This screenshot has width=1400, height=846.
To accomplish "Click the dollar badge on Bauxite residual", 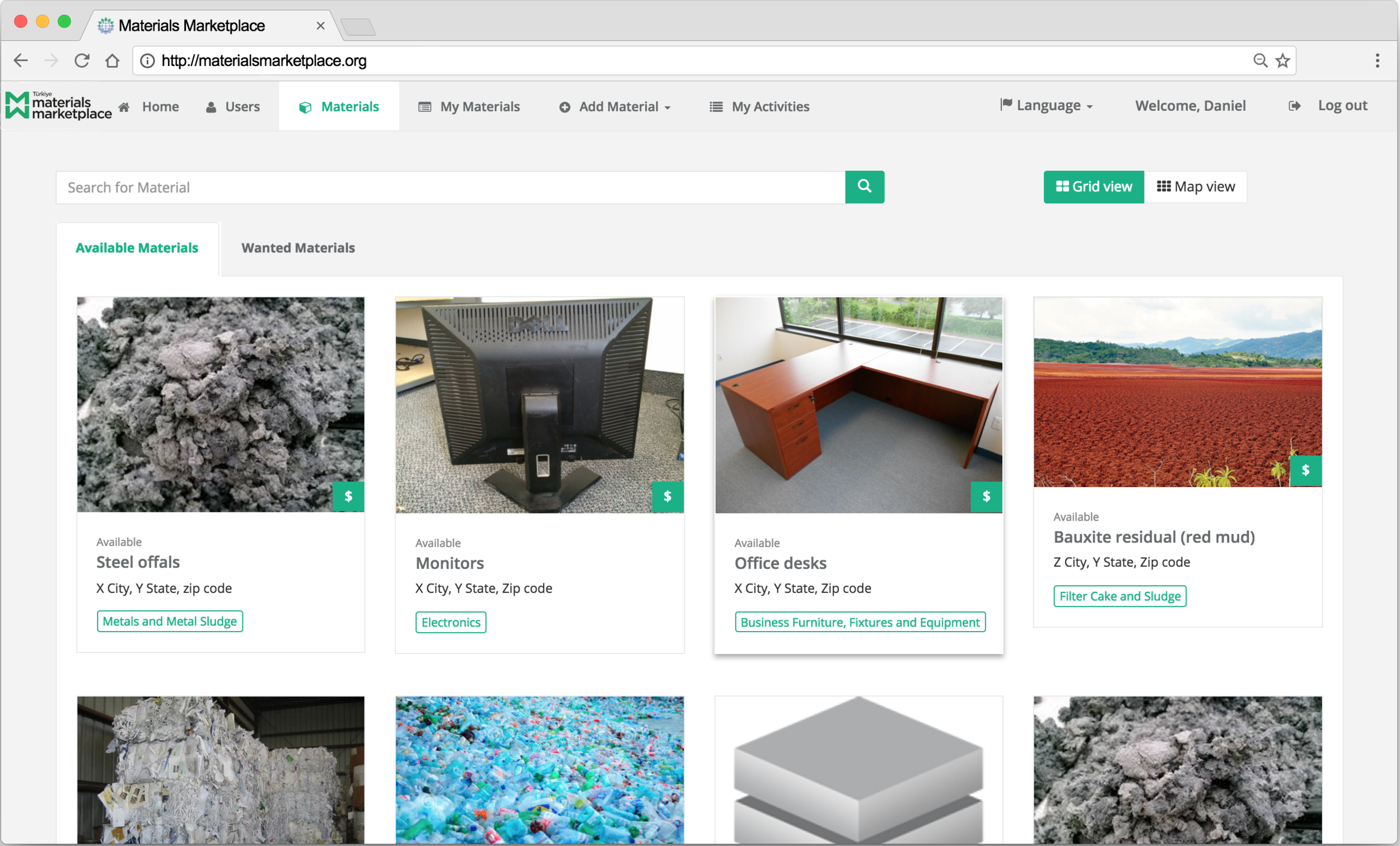I will click(1306, 470).
